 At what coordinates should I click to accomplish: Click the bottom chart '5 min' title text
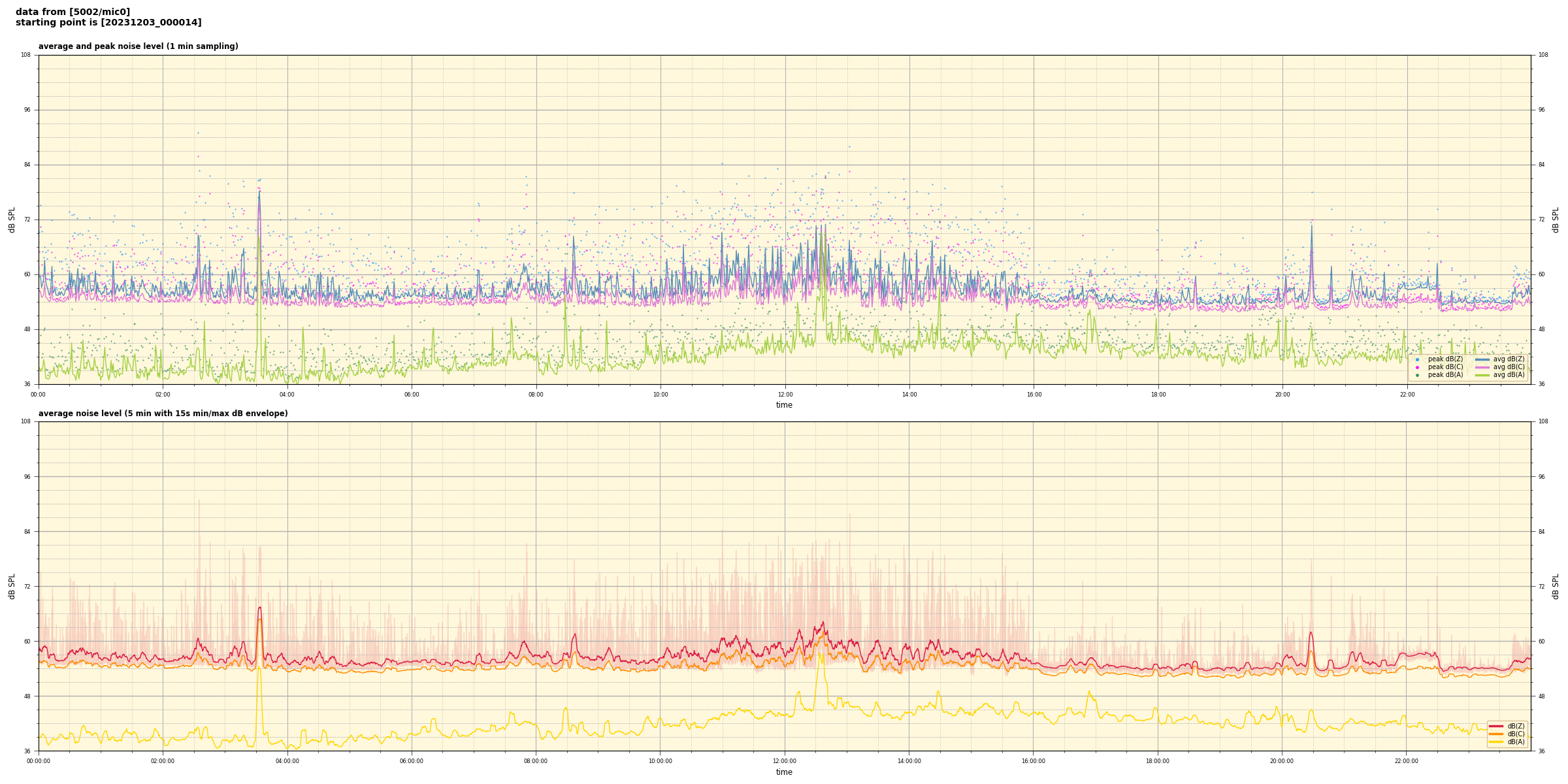click(x=163, y=414)
